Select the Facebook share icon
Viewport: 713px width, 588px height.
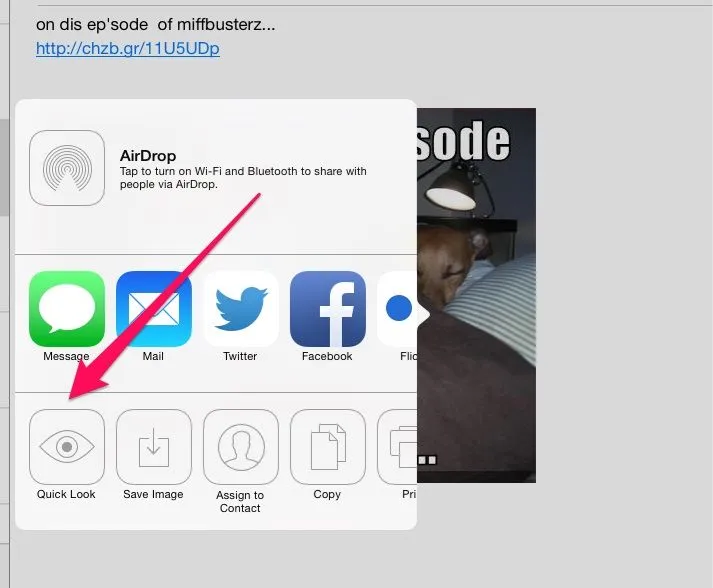click(x=327, y=308)
